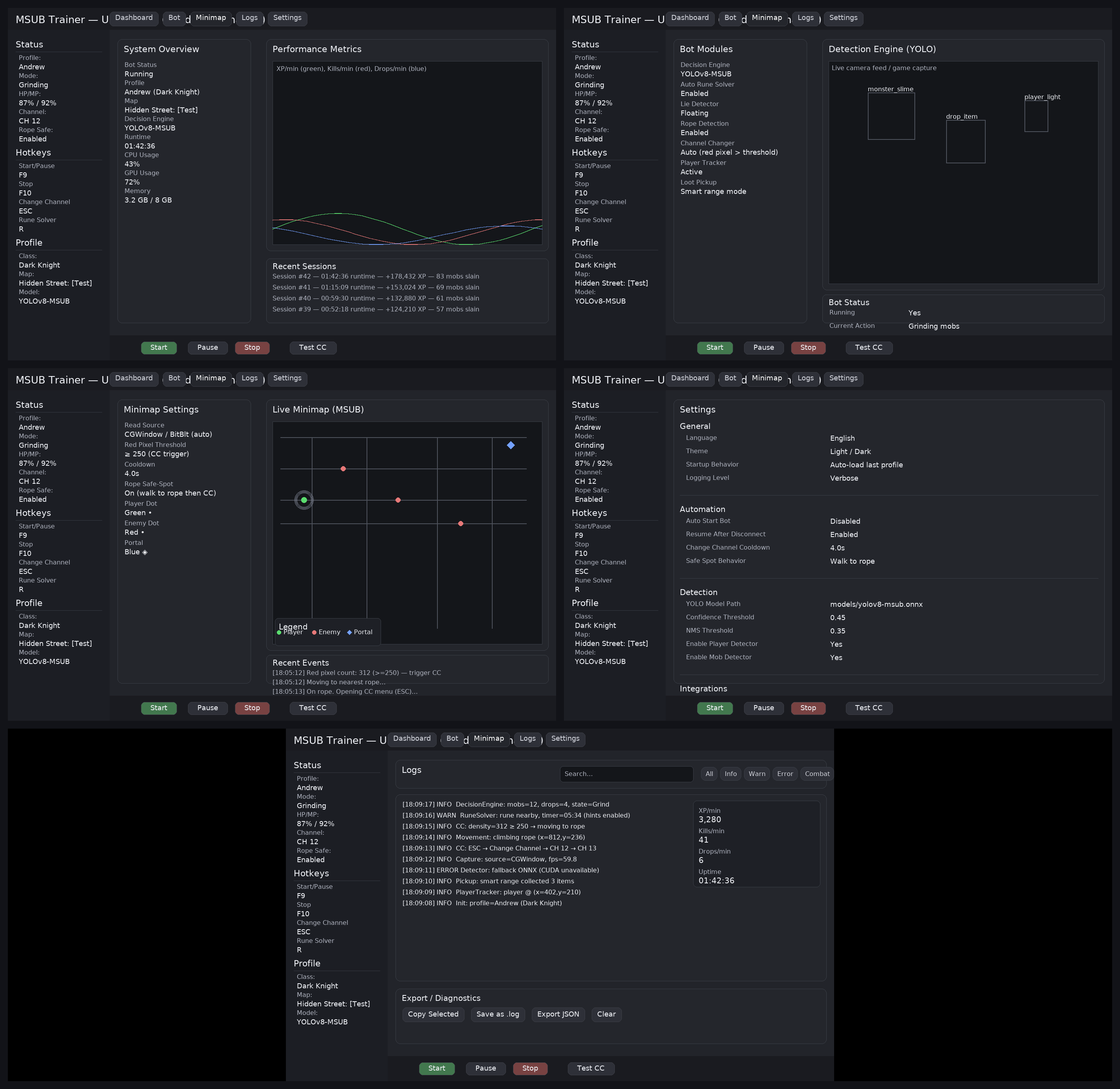Filter logs by Warn level
The image size is (1120, 1089).
pos(757,773)
